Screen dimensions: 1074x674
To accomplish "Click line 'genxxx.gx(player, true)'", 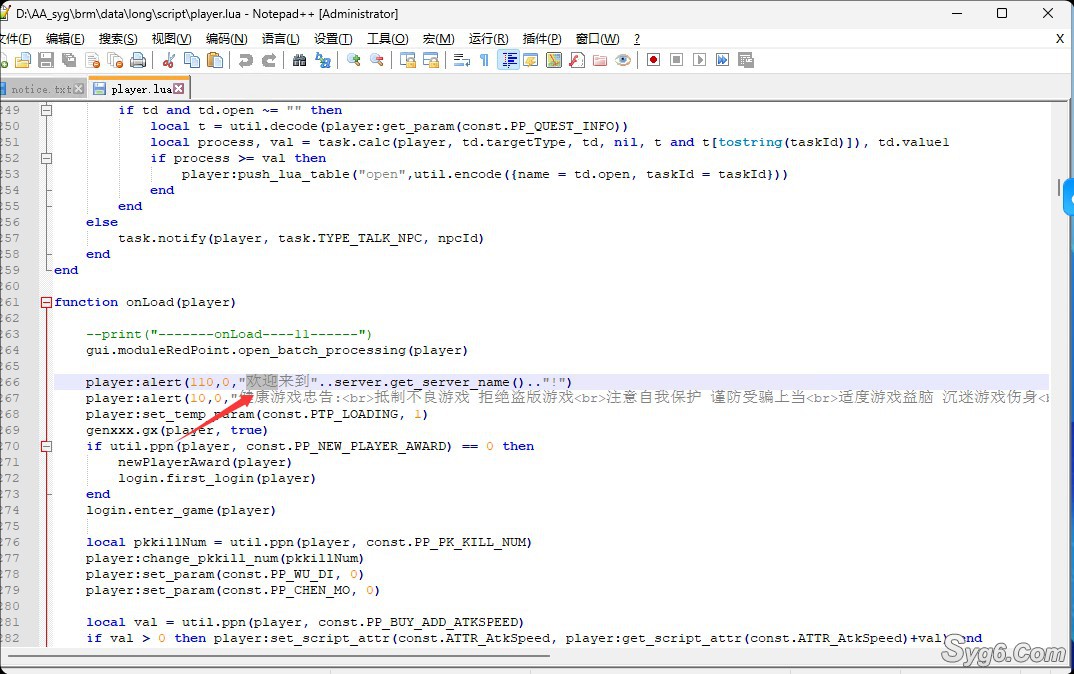I will click(x=177, y=430).
